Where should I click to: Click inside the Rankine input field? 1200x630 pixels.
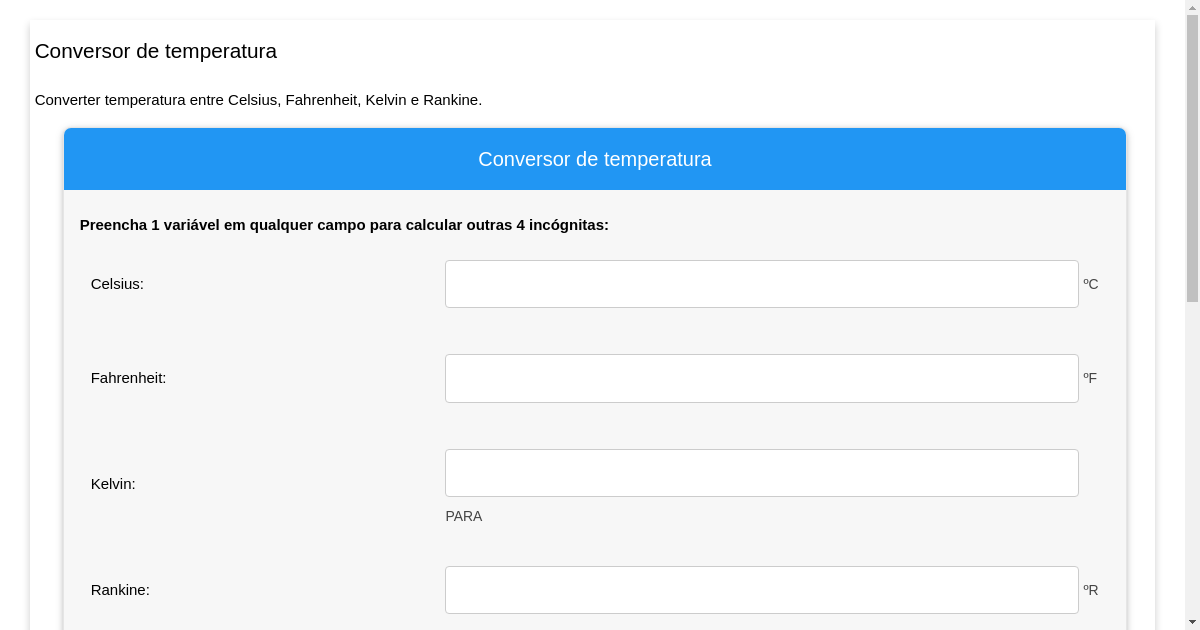pyautogui.click(x=762, y=589)
